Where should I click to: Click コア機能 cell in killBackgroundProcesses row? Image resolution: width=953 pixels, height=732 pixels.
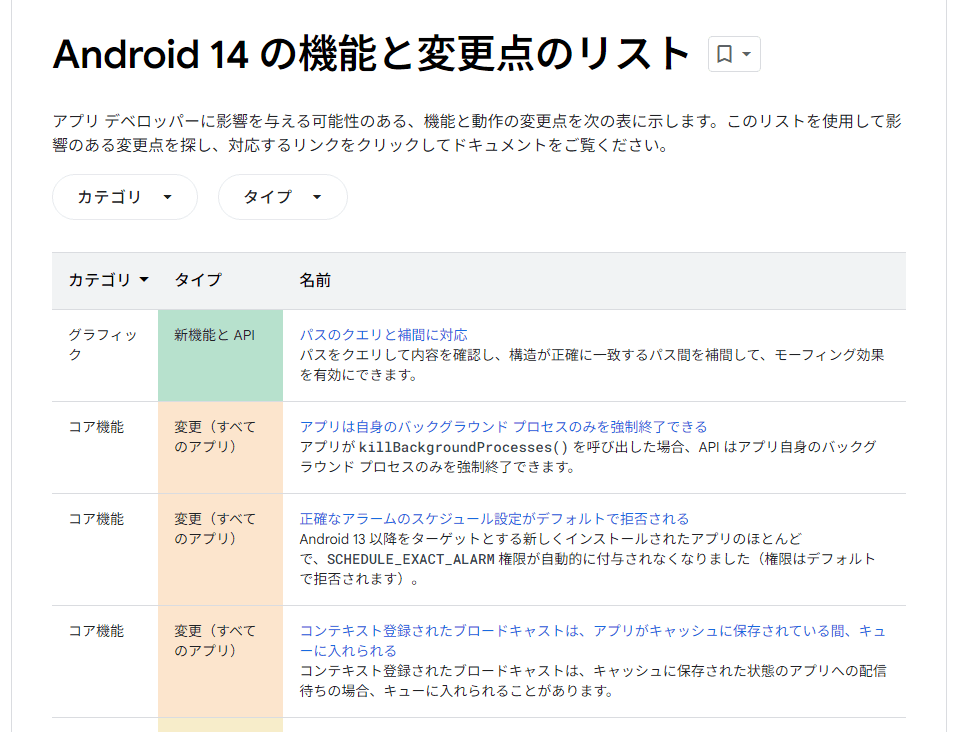pyautogui.click(x=105, y=447)
